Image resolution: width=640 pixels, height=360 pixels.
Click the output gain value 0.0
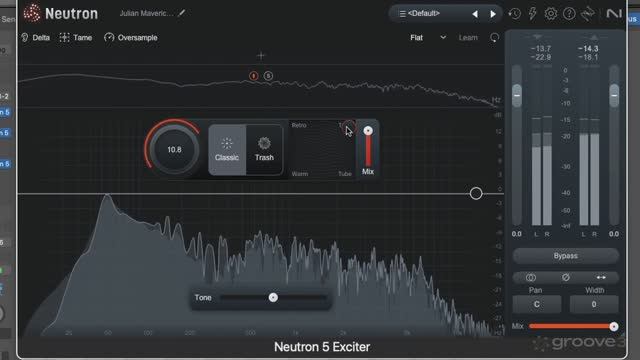click(x=614, y=234)
